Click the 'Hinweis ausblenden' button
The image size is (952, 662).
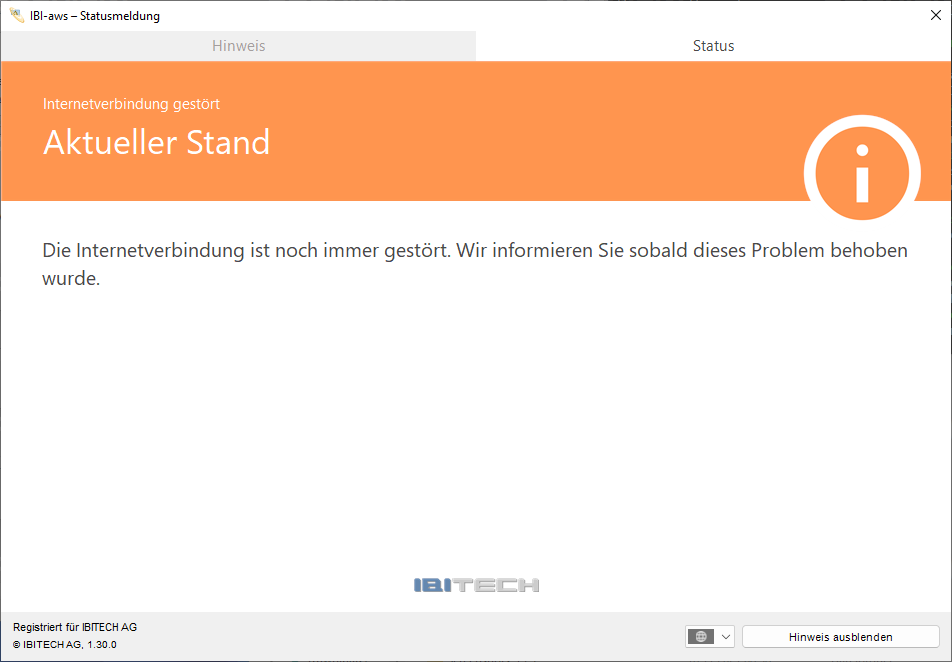point(840,636)
